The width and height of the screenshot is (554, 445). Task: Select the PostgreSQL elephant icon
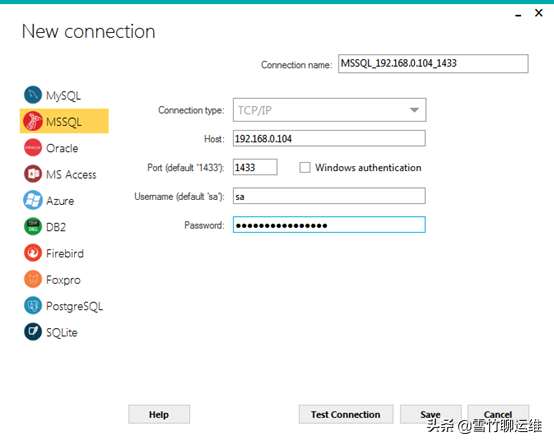(33, 306)
